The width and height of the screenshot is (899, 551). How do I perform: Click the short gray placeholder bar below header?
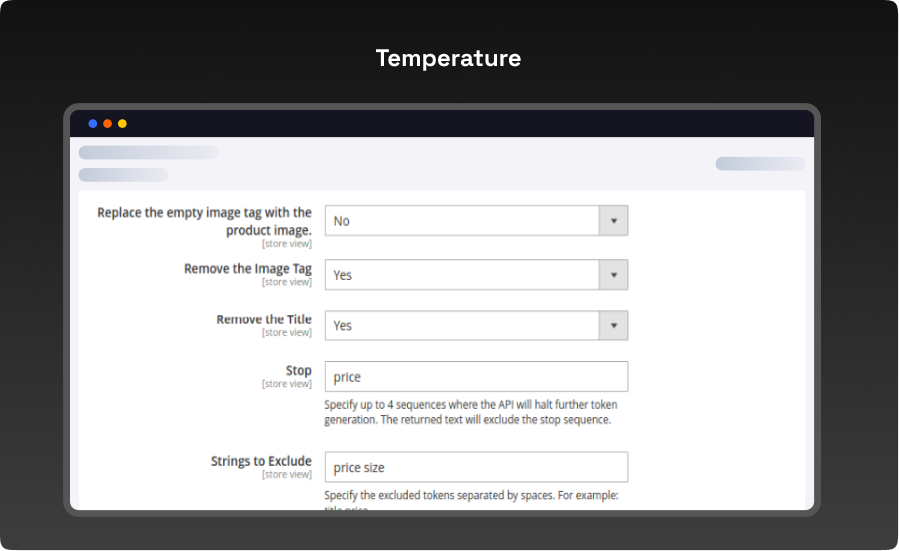click(123, 175)
